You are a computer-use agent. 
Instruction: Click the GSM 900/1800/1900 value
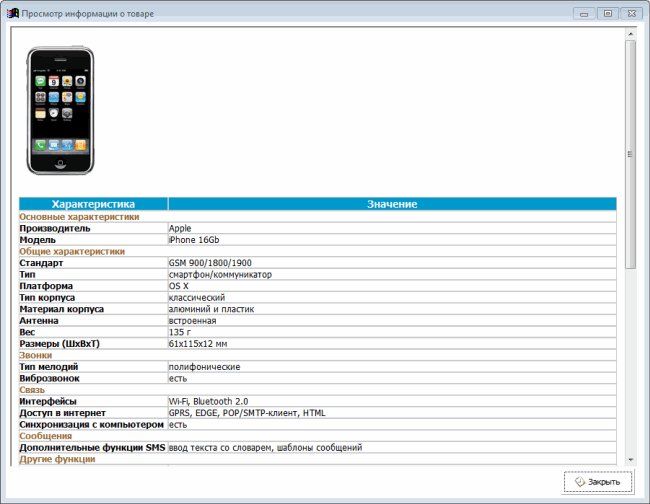210,263
